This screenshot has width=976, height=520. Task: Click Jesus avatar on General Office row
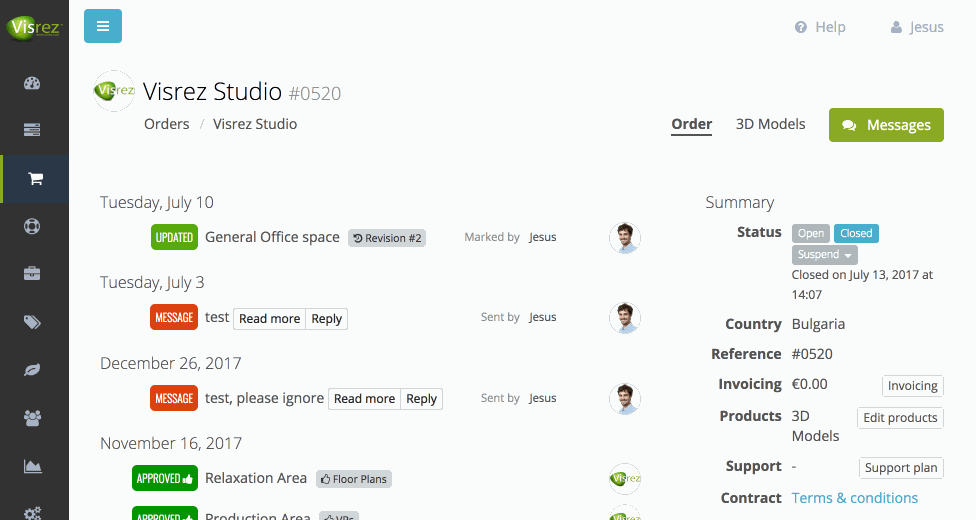(625, 238)
